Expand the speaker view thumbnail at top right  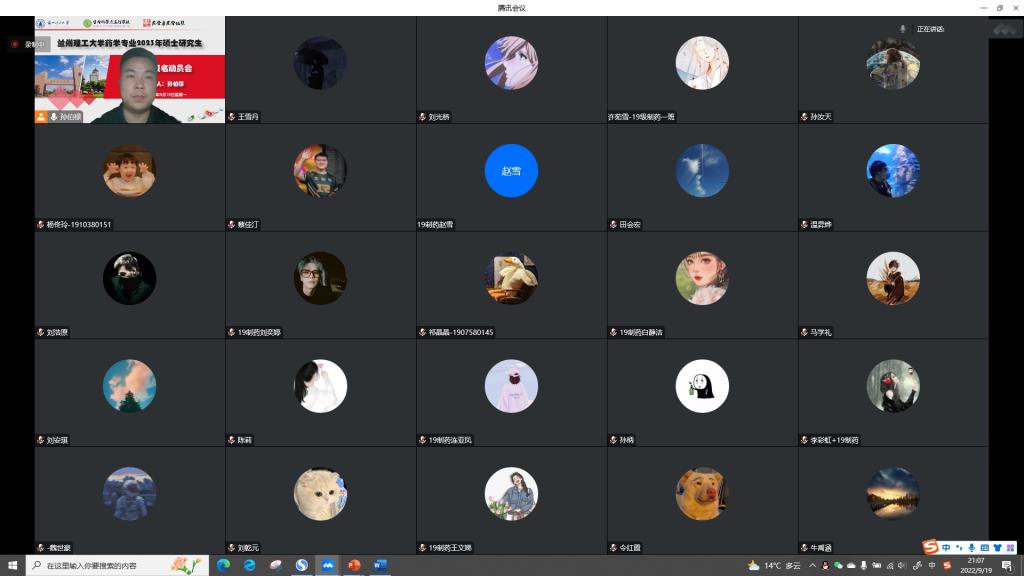point(1003,29)
